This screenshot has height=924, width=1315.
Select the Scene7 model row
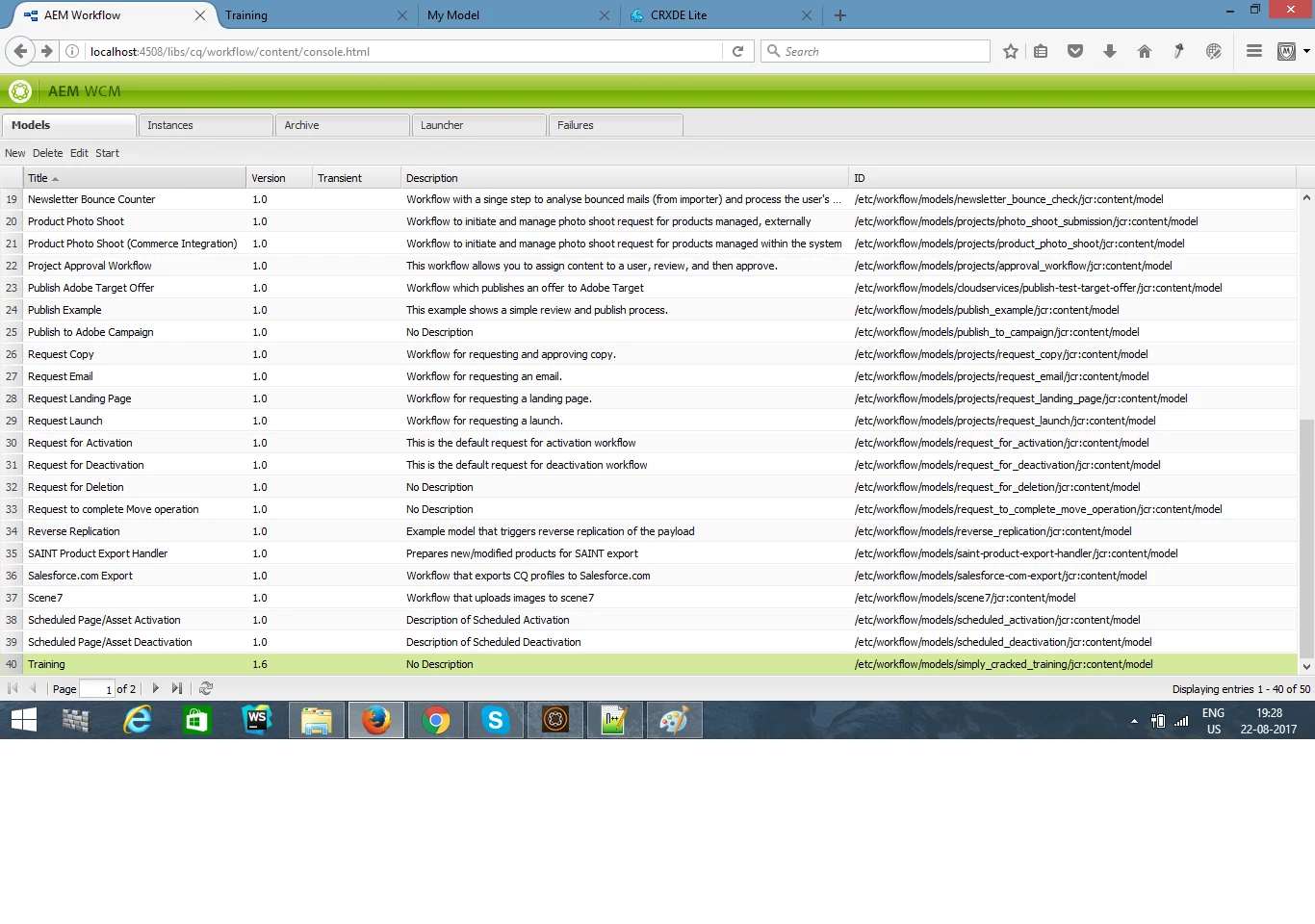(649, 598)
